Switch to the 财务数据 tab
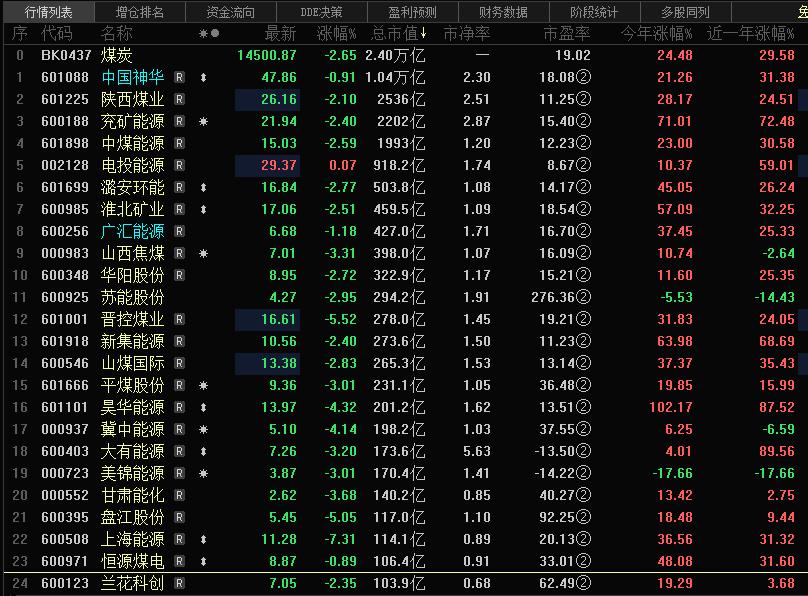The height and width of the screenshot is (596, 808). [503, 12]
